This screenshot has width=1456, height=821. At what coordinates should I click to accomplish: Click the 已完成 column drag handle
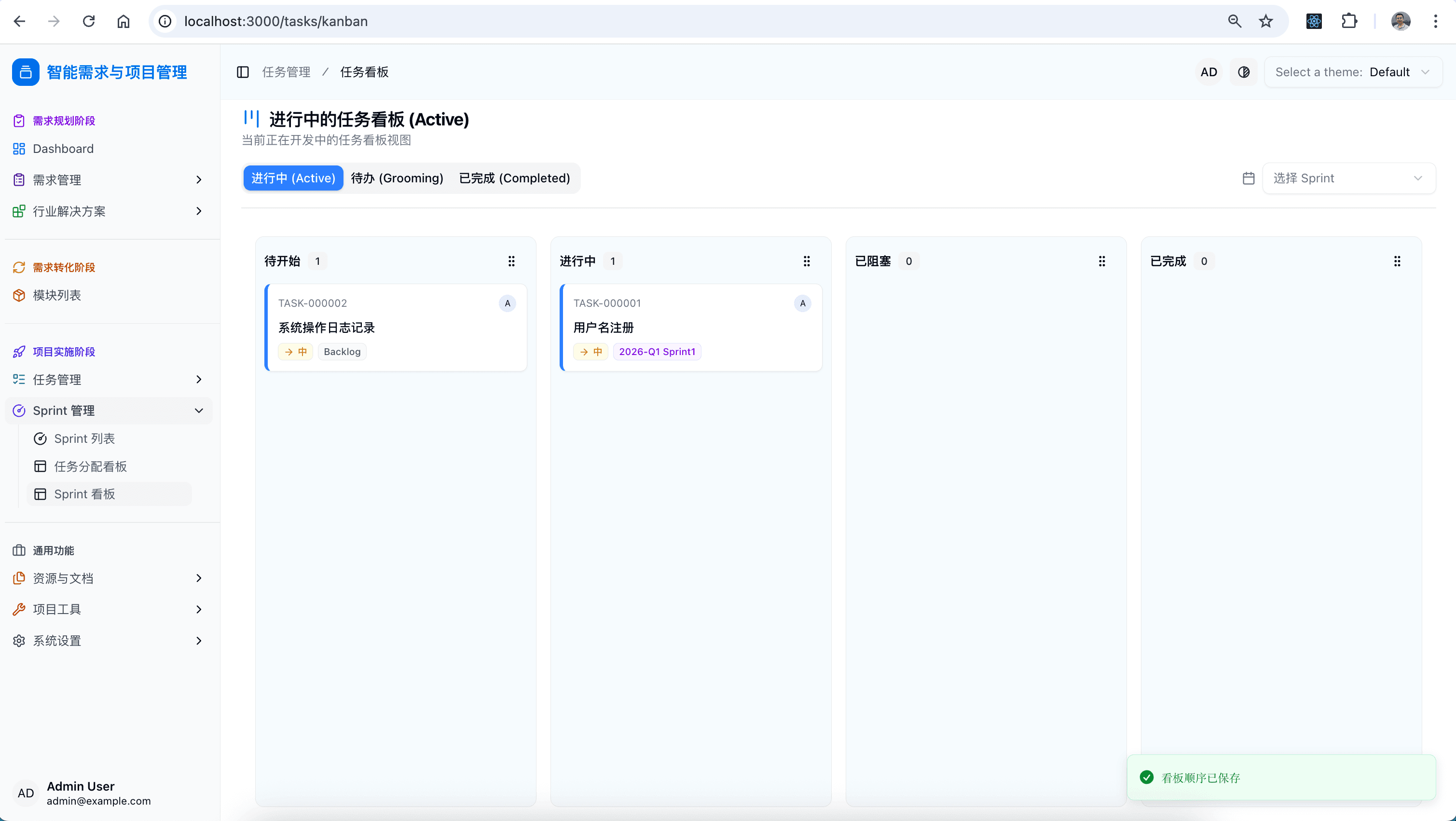1397,261
